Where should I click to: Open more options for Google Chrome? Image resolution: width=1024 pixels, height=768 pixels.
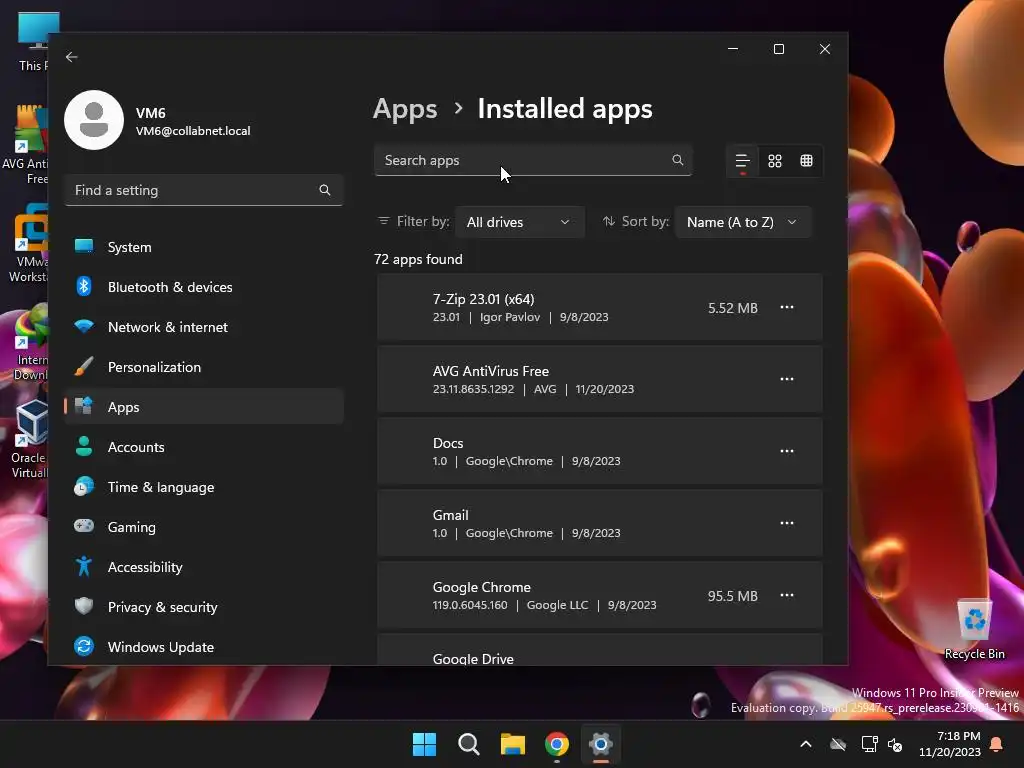click(x=787, y=595)
